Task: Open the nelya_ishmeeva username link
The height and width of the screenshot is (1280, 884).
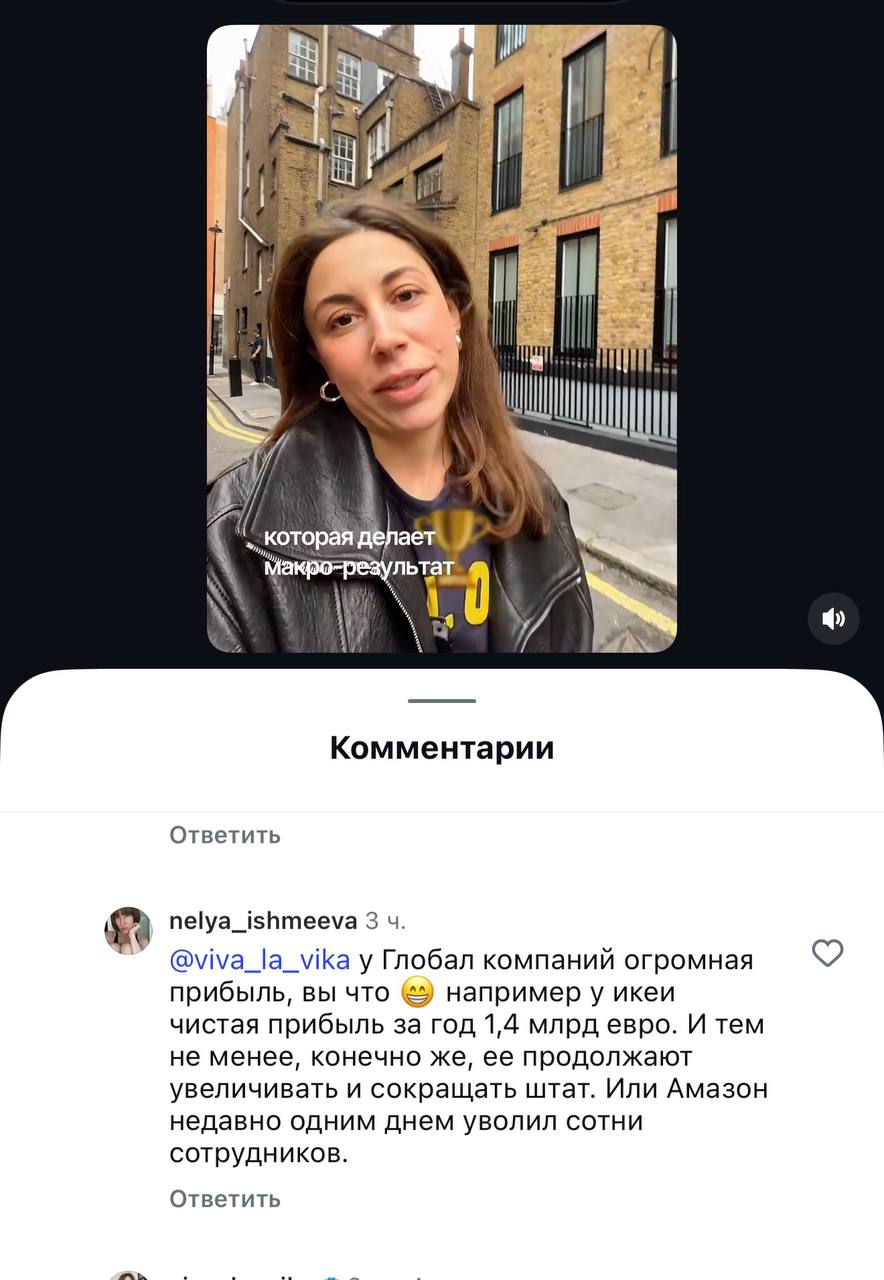Action: (263, 920)
